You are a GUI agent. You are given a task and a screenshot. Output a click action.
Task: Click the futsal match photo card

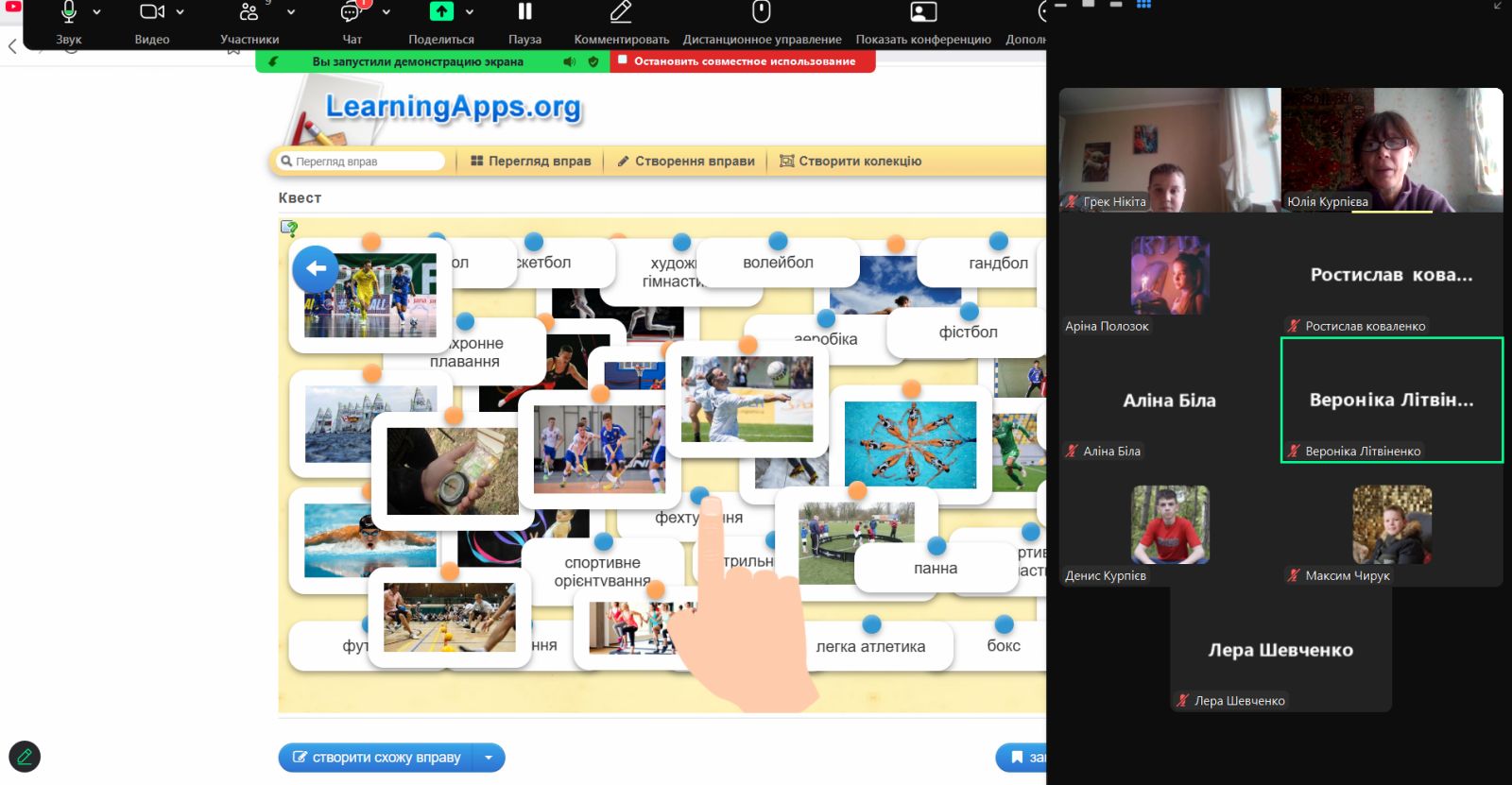tap(369, 295)
